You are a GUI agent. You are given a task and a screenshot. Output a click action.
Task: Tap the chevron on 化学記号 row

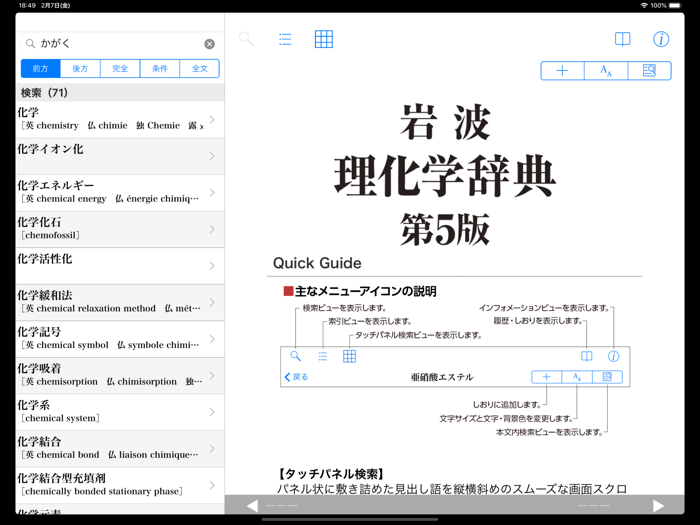tap(212, 339)
